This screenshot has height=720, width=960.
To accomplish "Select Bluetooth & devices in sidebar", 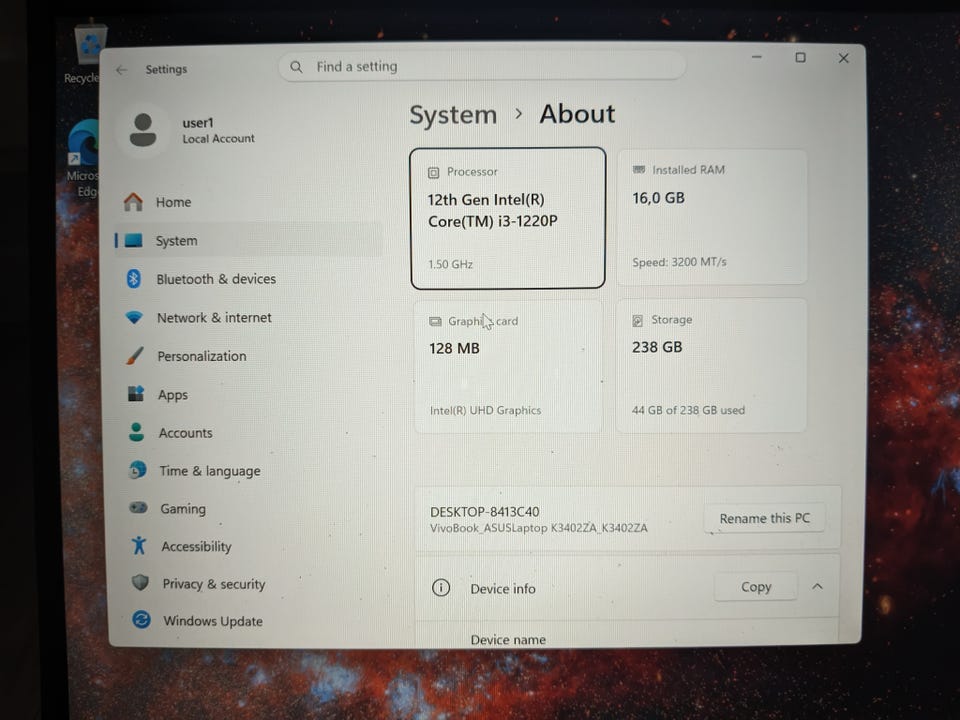I will point(248,279).
